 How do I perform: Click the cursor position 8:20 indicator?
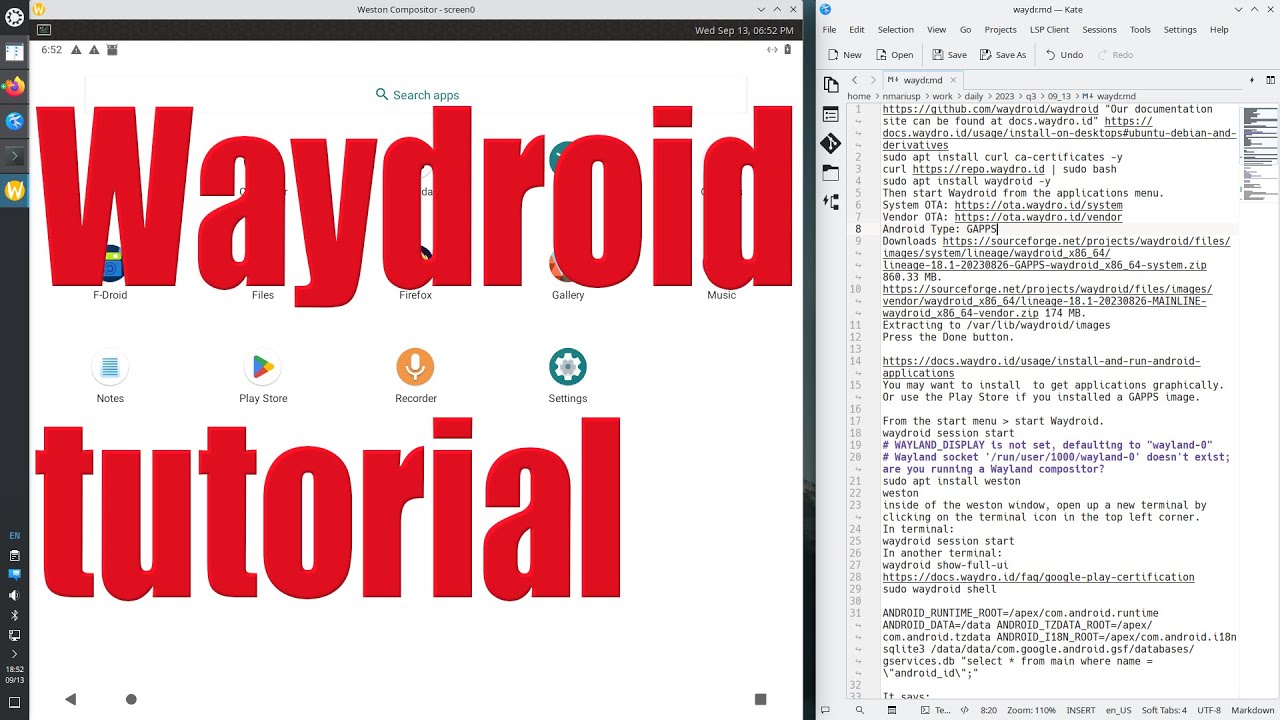click(988, 710)
